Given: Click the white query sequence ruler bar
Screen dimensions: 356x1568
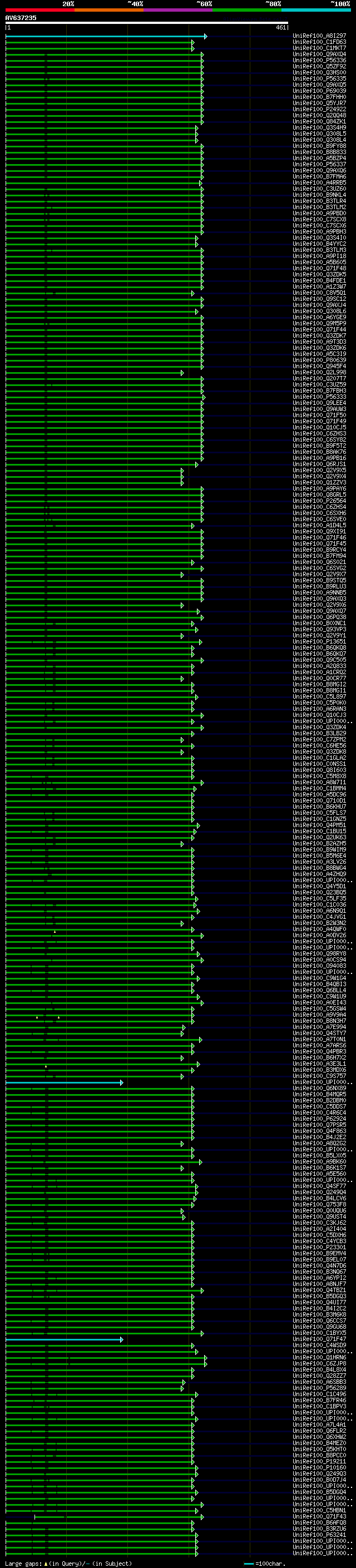Looking at the screenshot, I should (x=147, y=23).
